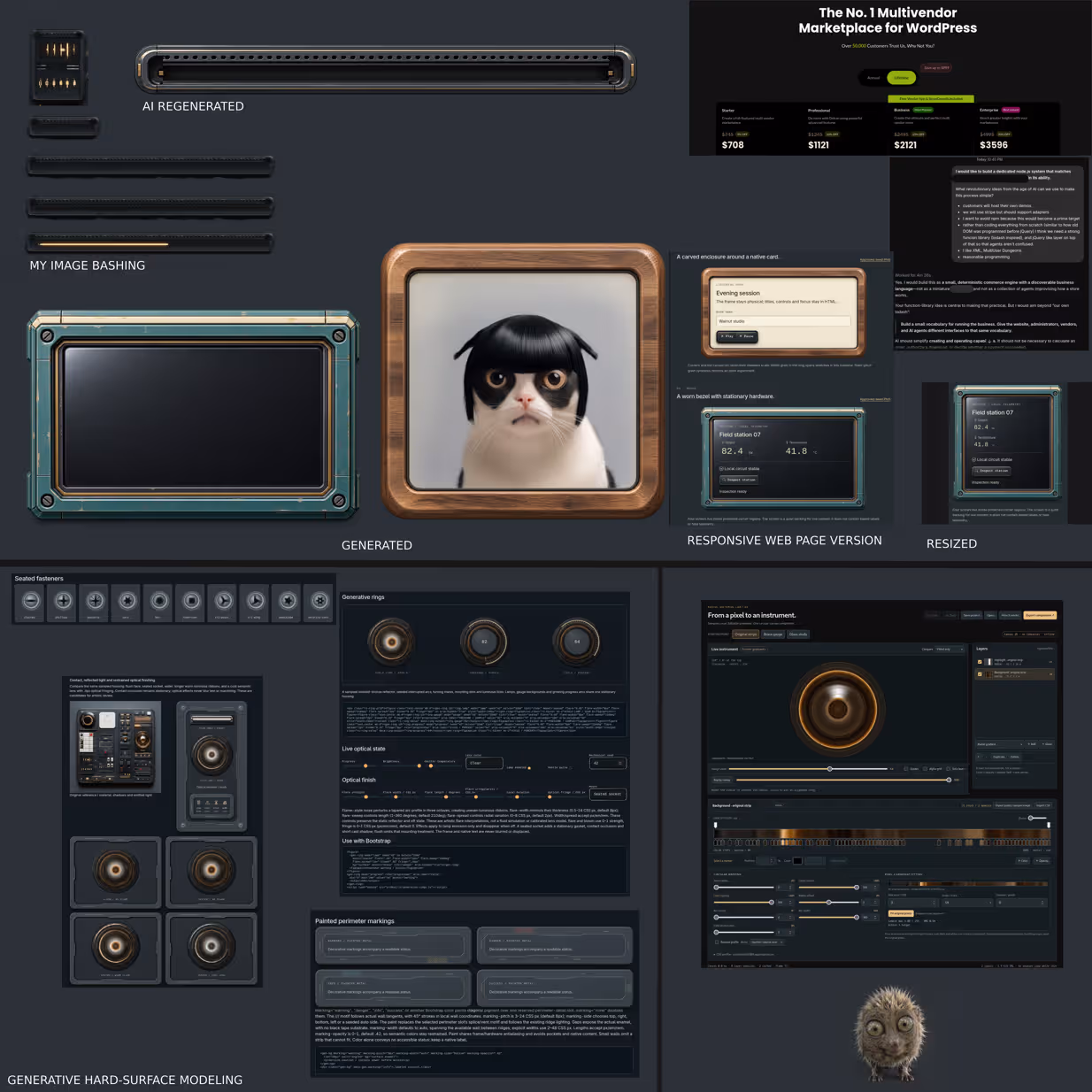The width and height of the screenshot is (1092, 1092).
Task: Toggle visibility checkbox of the Background layer
Action: tap(980, 674)
